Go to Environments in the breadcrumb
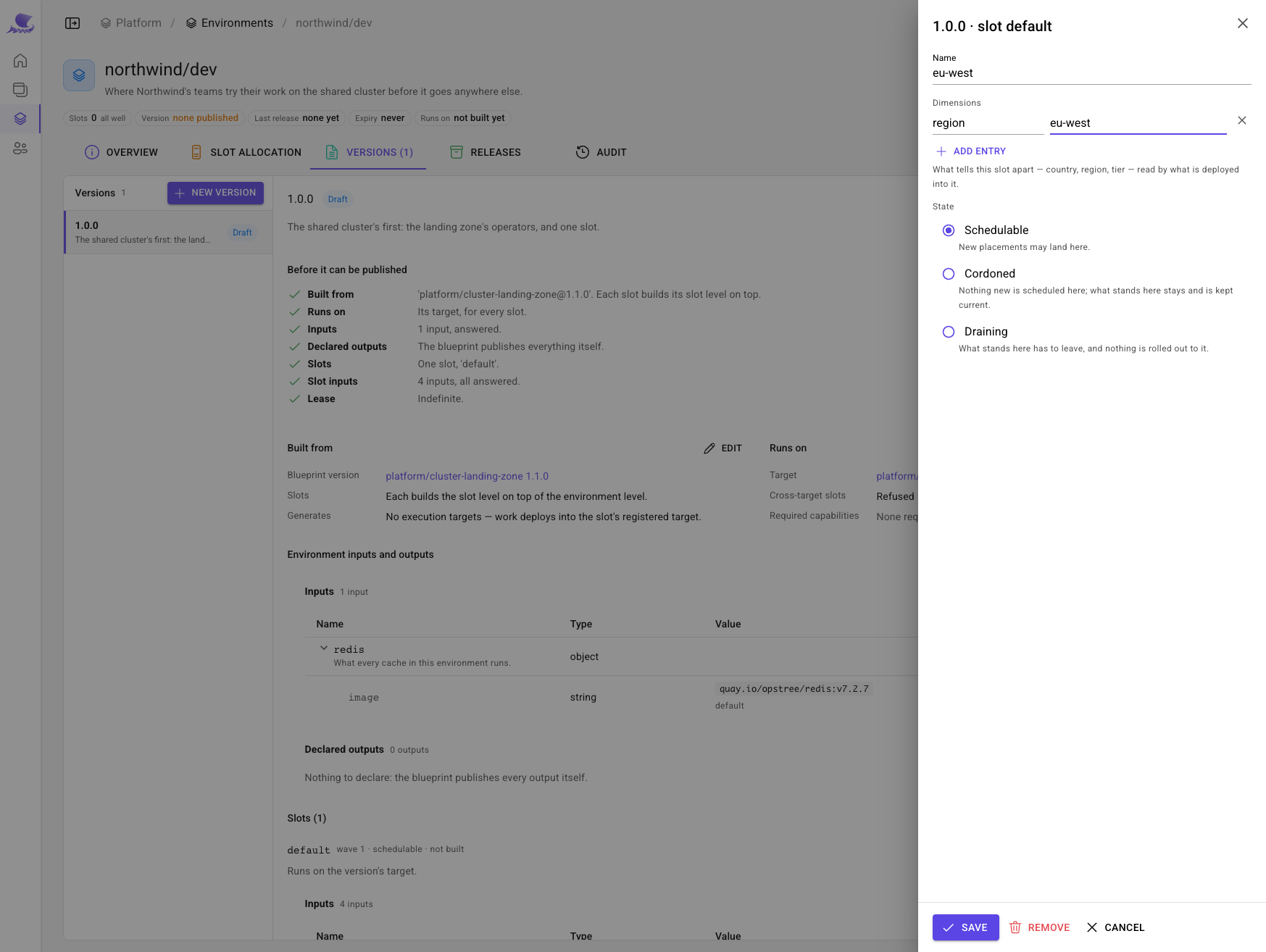 tap(230, 23)
